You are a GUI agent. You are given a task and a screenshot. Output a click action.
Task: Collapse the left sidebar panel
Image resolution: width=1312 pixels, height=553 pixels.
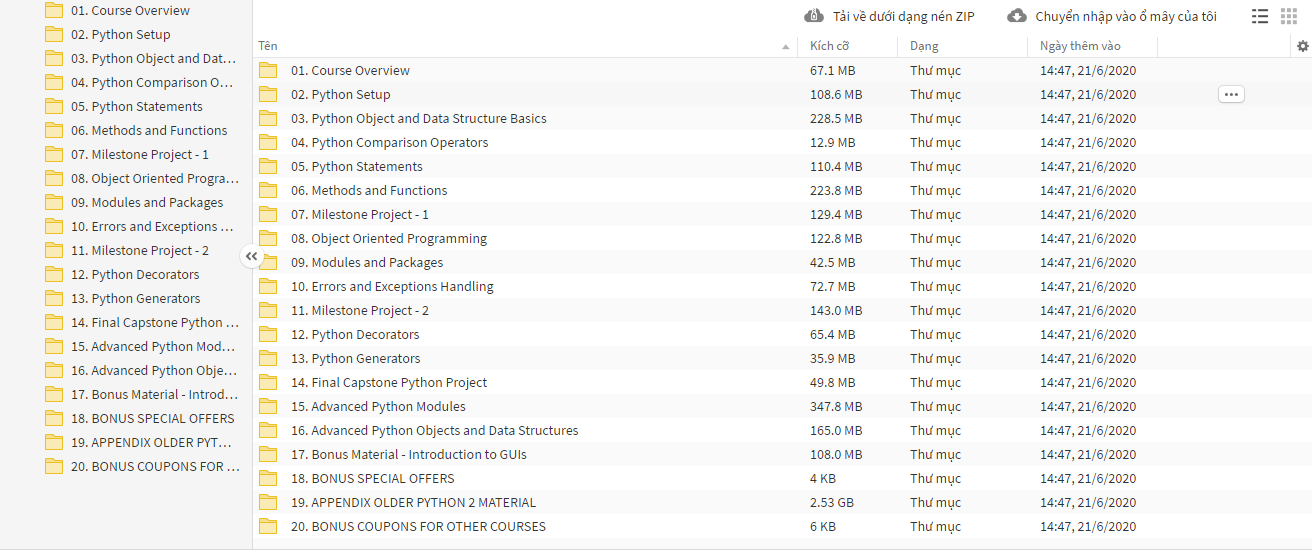pyautogui.click(x=251, y=257)
